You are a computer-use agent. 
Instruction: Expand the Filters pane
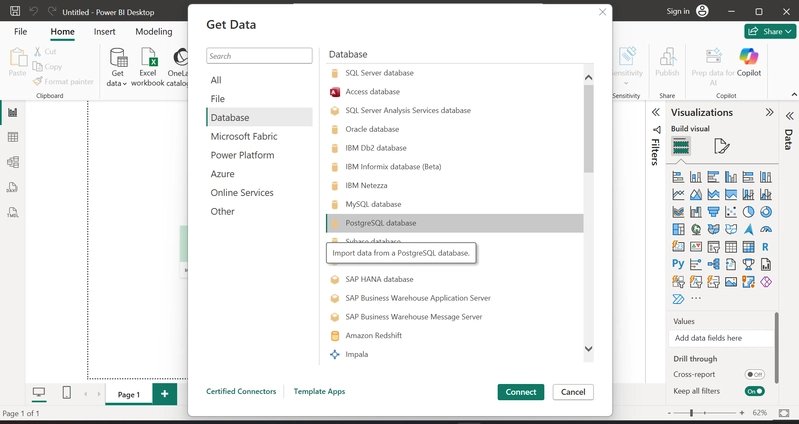pyautogui.click(x=656, y=112)
